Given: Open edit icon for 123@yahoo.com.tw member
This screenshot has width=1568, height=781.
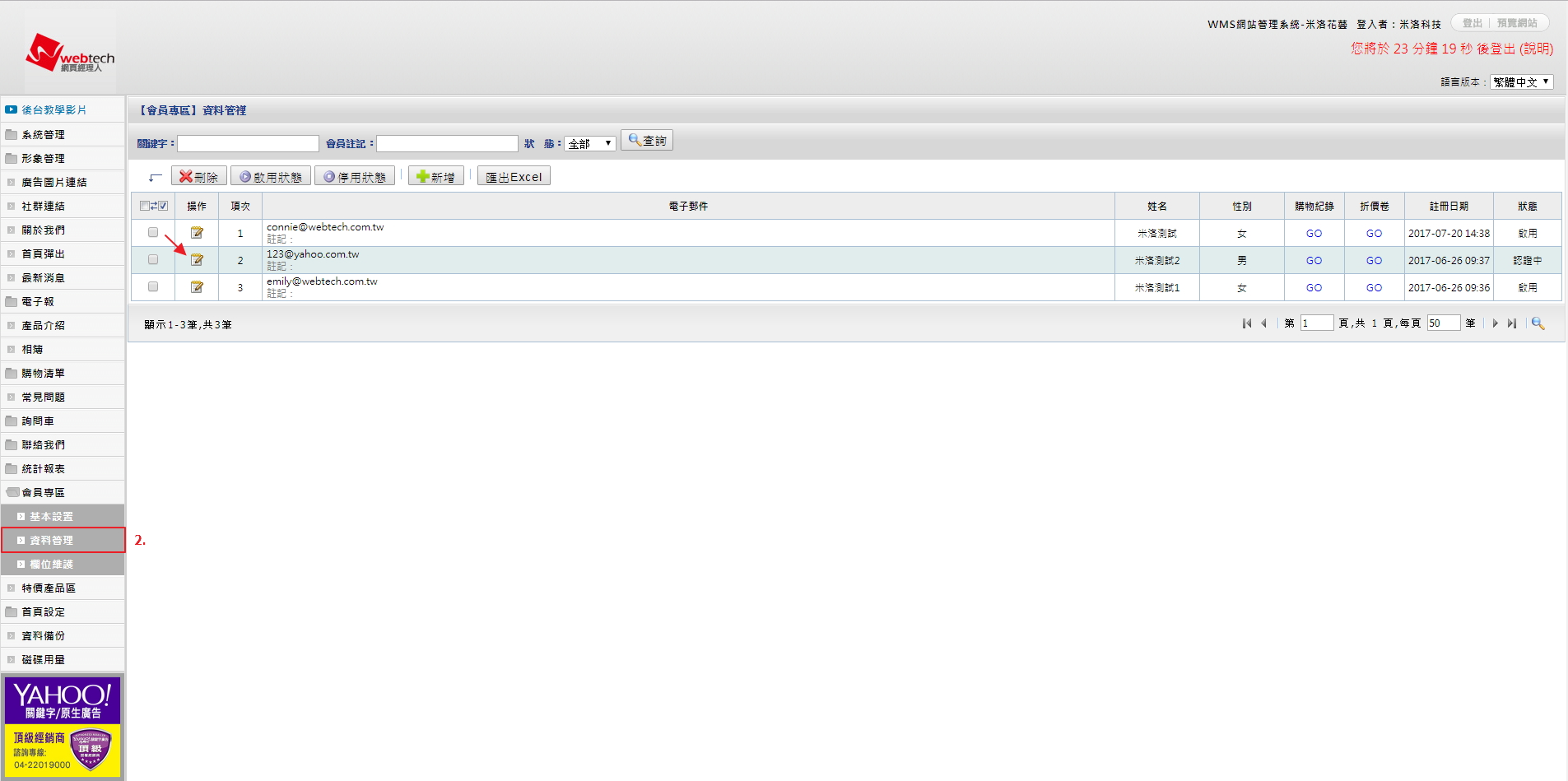Looking at the screenshot, I should (x=197, y=260).
